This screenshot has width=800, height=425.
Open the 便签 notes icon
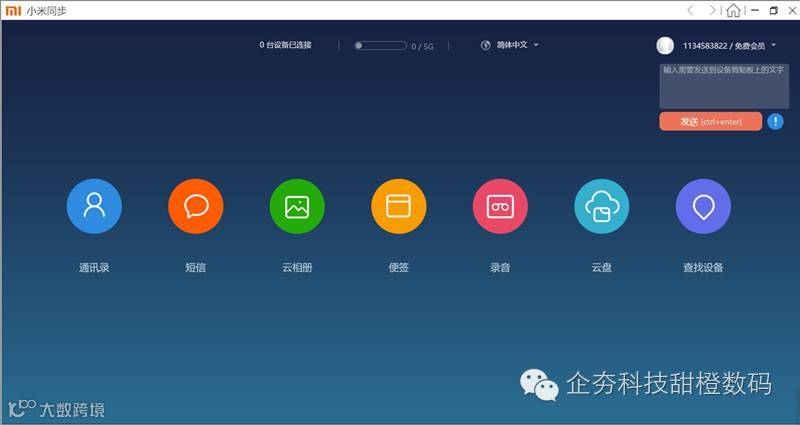tap(398, 206)
